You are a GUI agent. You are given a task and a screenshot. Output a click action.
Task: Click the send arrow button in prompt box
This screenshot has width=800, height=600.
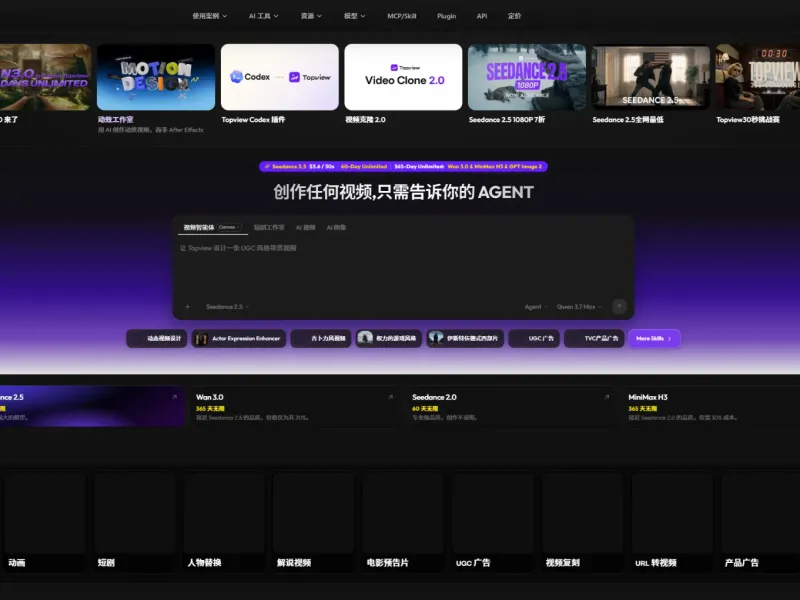619,306
